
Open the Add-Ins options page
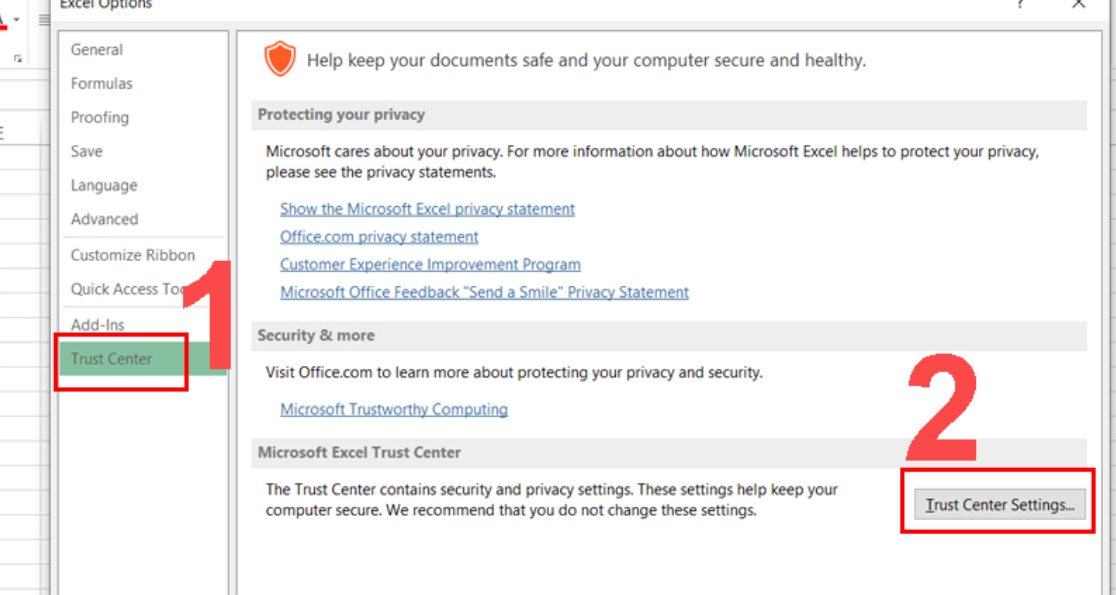(93, 324)
